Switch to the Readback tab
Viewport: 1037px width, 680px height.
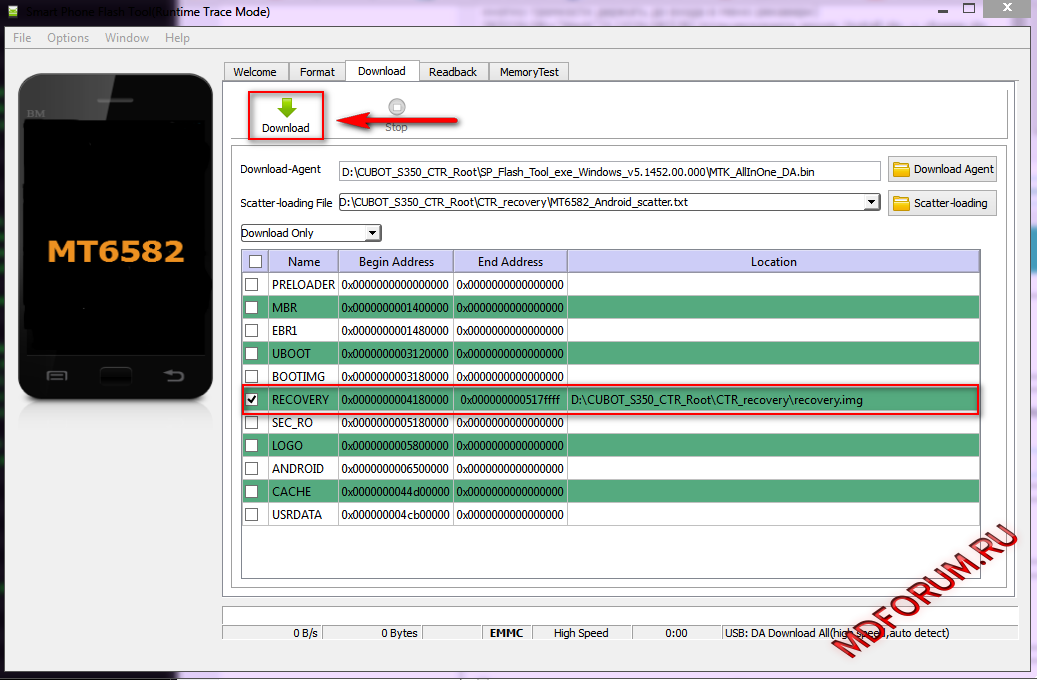pyautogui.click(x=453, y=72)
